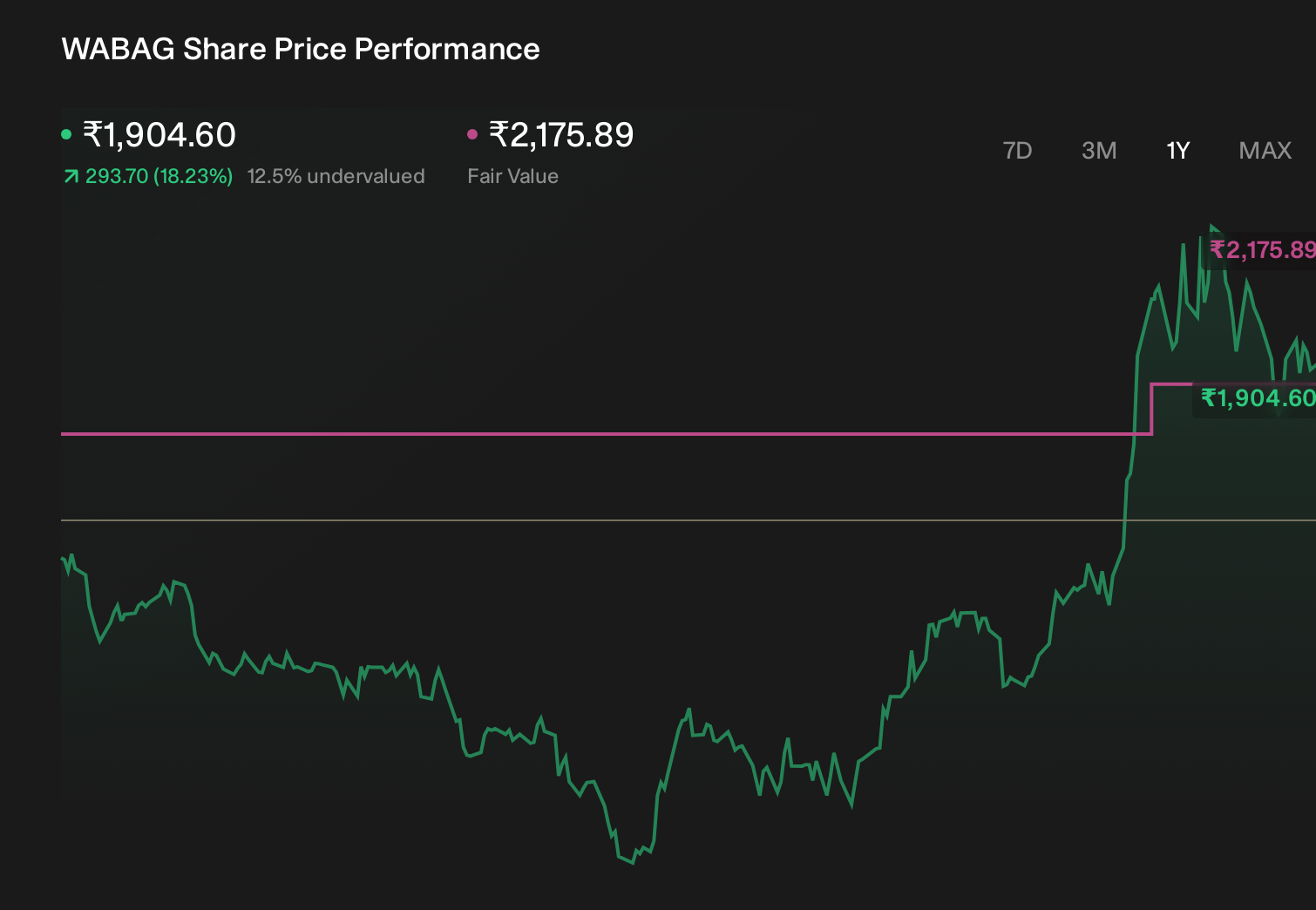Viewport: 1316px width, 910px height.
Task: Click the green dot beside ₹1,904.60 header price
Action: tap(66, 134)
